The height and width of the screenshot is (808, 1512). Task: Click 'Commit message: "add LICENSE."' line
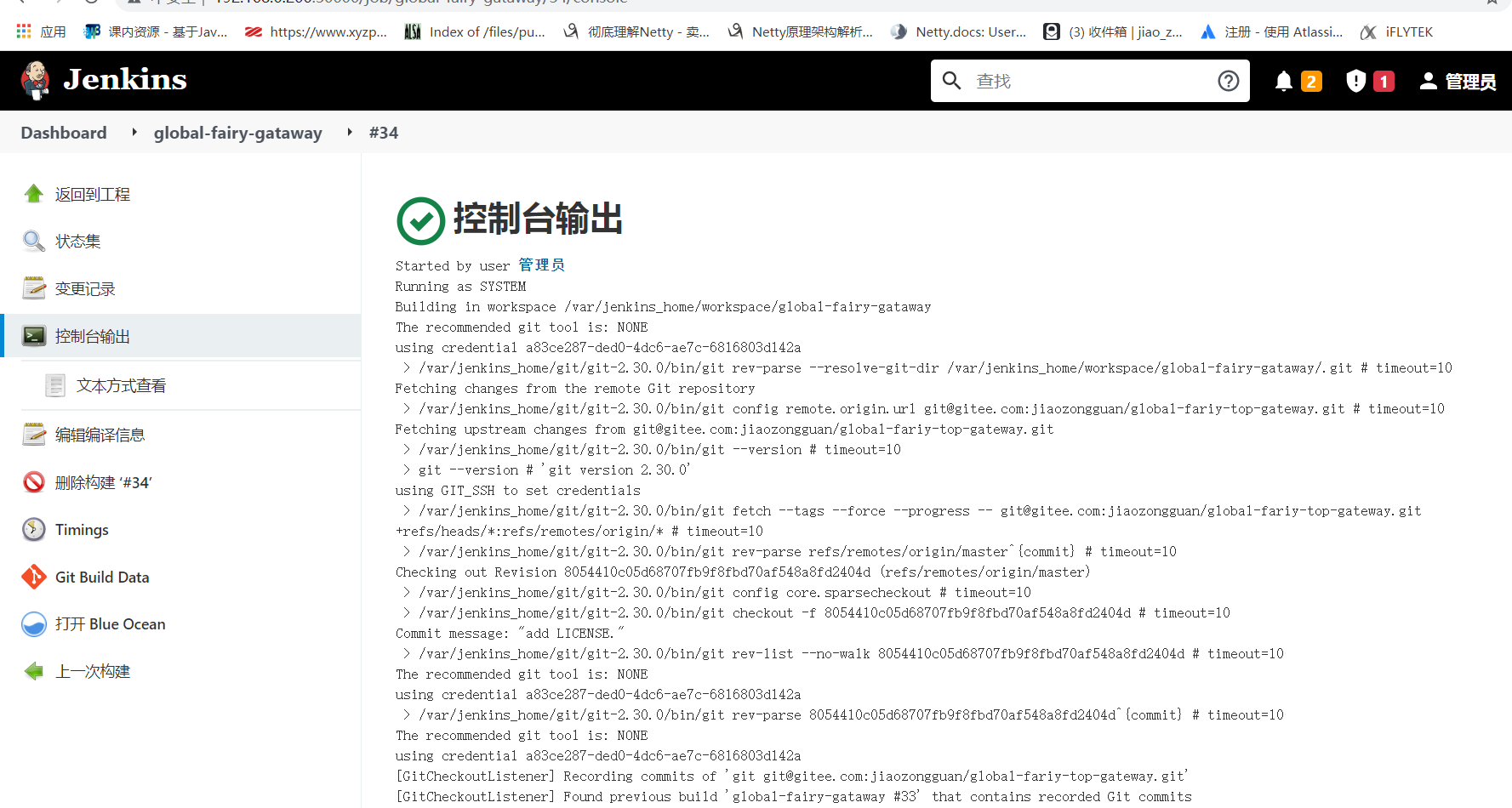coord(510,634)
